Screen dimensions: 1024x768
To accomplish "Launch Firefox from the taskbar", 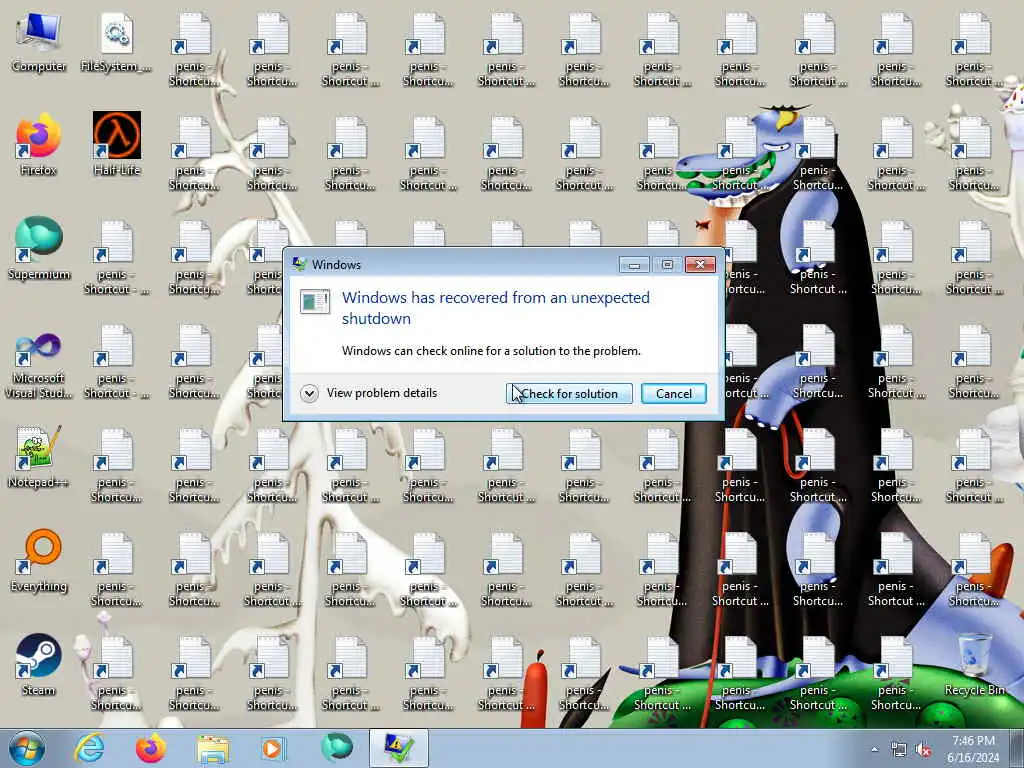I will (151, 748).
